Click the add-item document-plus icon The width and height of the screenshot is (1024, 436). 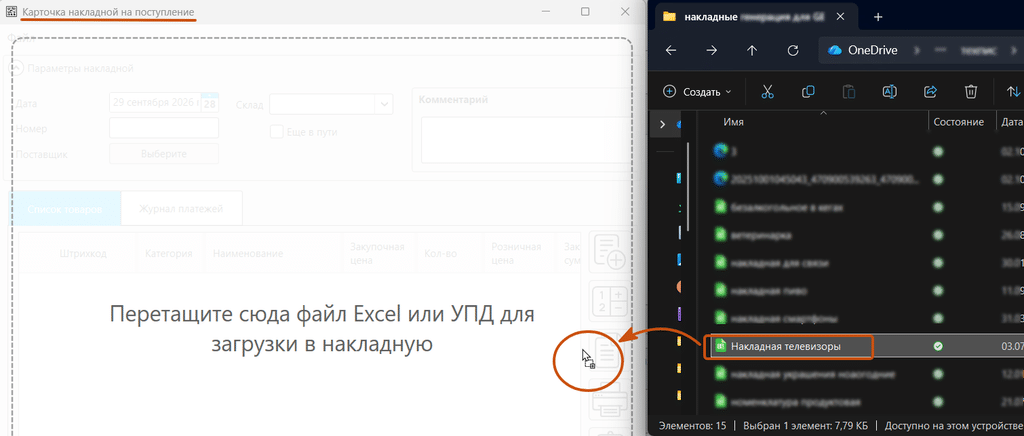pos(610,252)
